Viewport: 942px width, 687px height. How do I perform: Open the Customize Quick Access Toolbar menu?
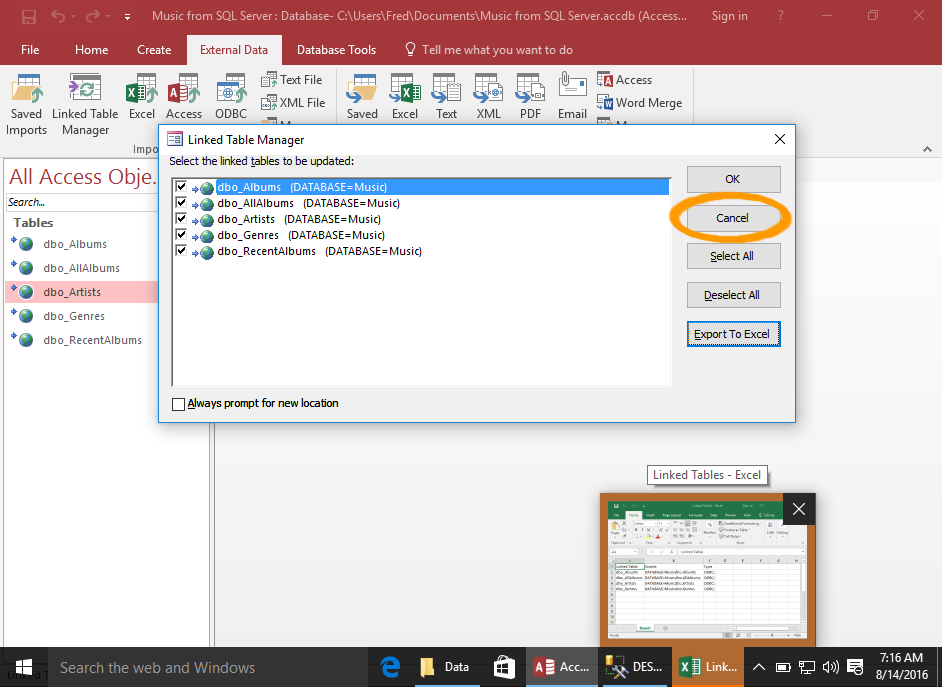coord(126,16)
